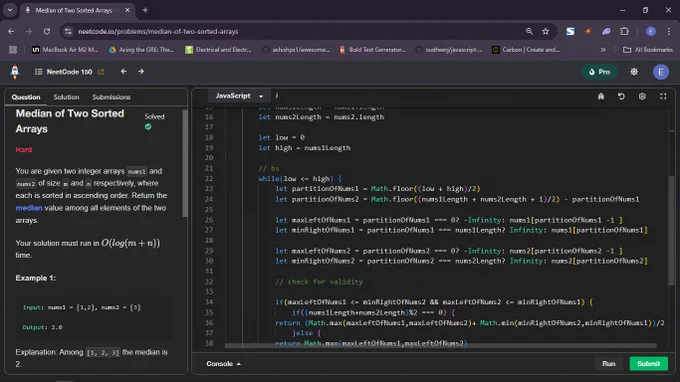
Task: Open a new browser tab
Action: pos(145,10)
